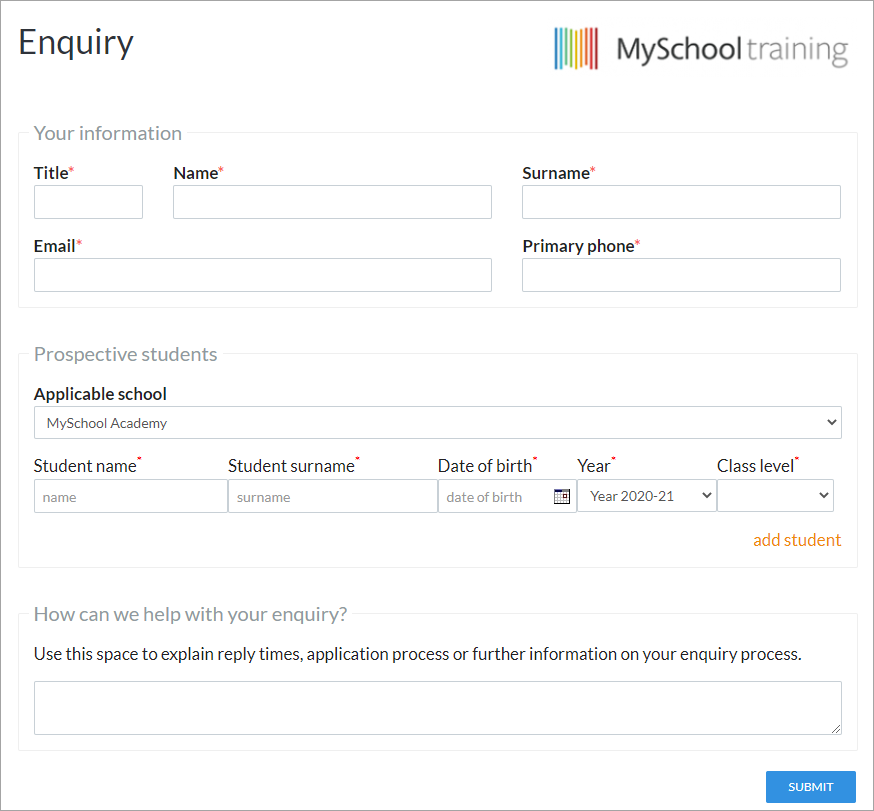Focus the Primary phone field
This screenshot has width=874, height=811.
tap(681, 275)
